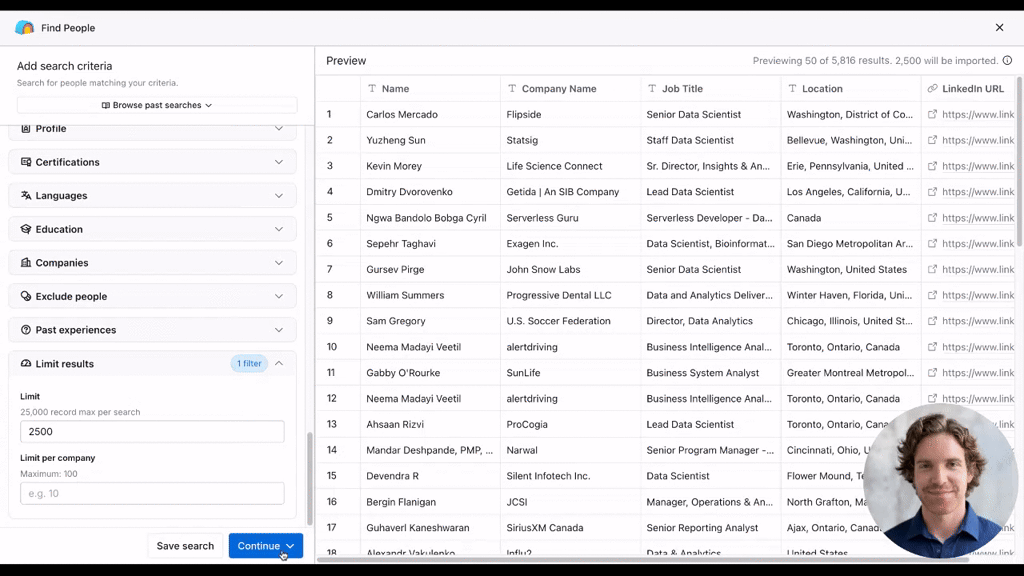The width and height of the screenshot is (1024, 576).
Task: Click the Limit per company input field
Action: (x=152, y=494)
